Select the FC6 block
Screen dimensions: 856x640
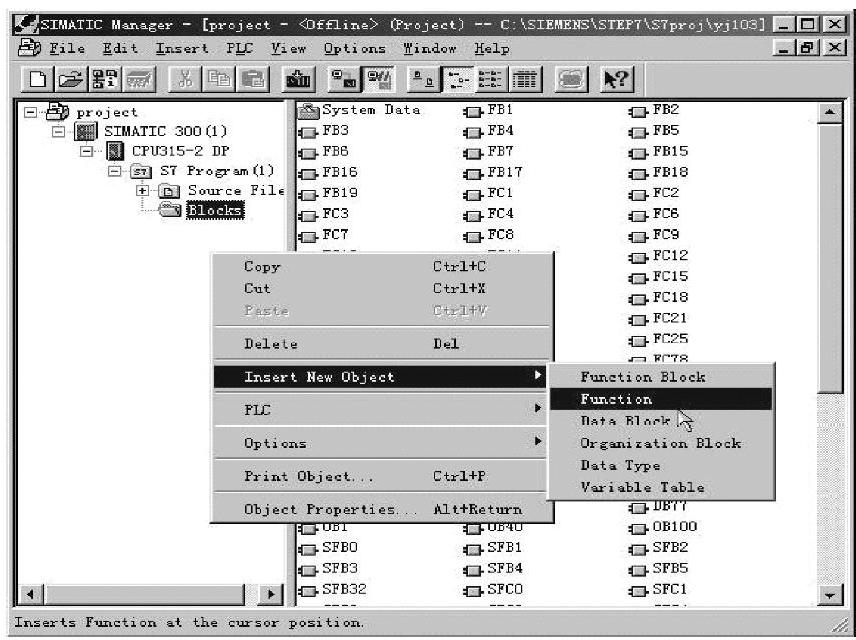pyautogui.click(x=654, y=215)
